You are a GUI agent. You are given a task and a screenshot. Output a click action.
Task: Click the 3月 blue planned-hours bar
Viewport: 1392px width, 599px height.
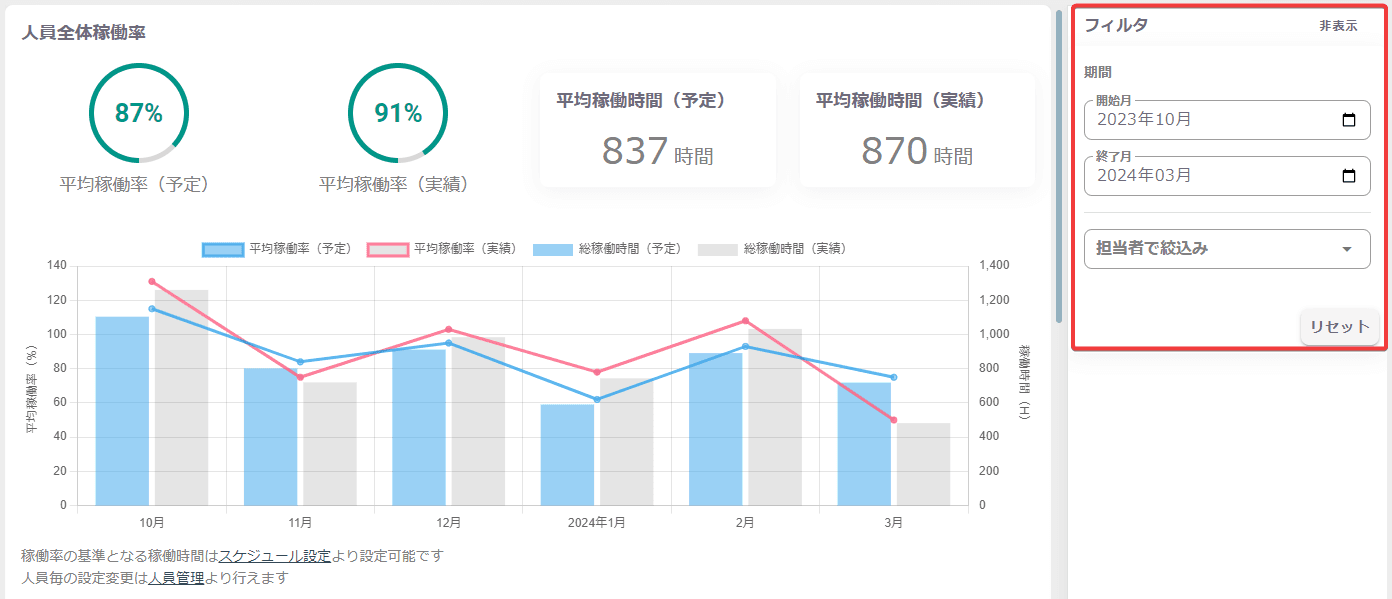[x=864, y=444]
